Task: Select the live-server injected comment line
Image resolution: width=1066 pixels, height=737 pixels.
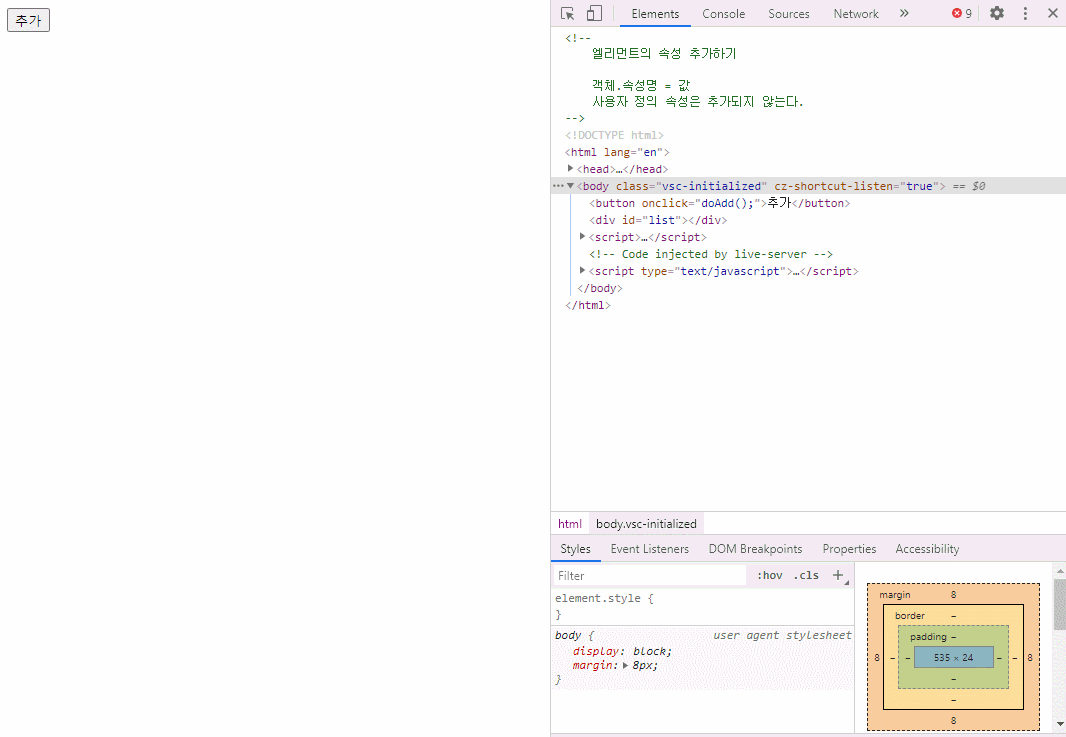Action: [711, 254]
